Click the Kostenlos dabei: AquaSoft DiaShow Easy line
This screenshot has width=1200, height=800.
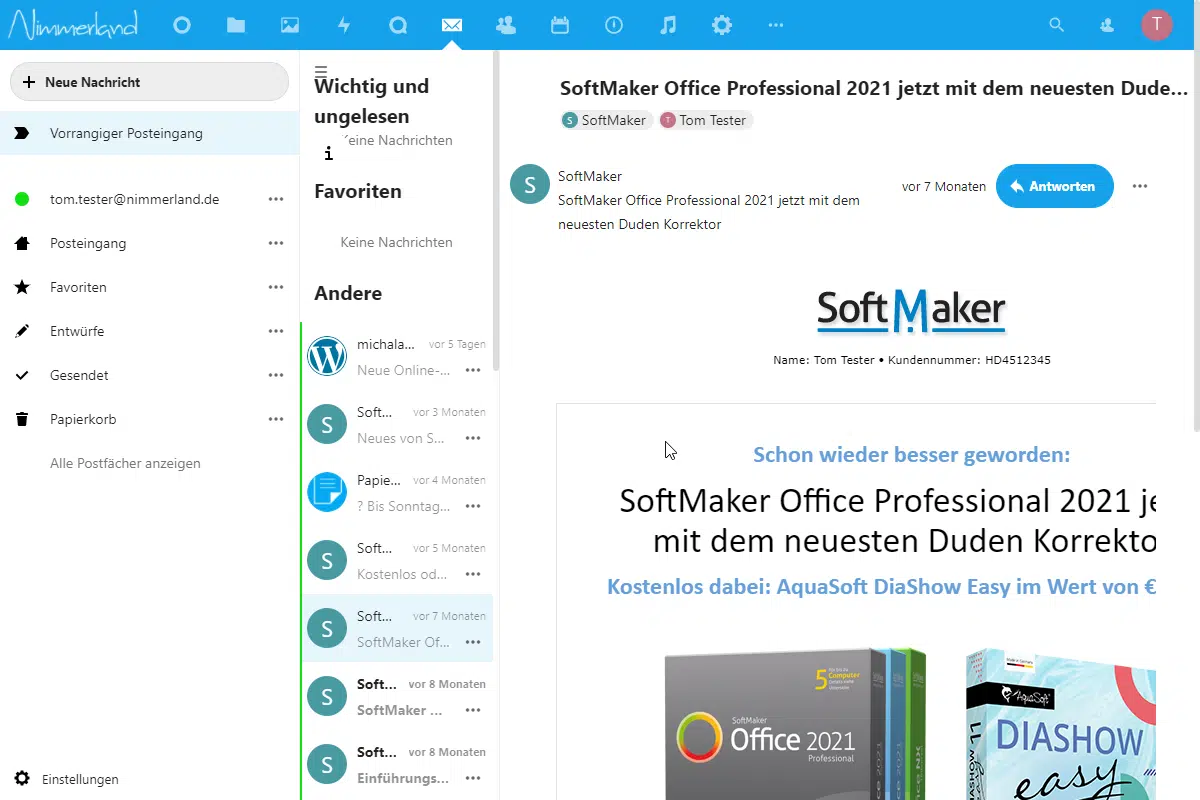882,587
